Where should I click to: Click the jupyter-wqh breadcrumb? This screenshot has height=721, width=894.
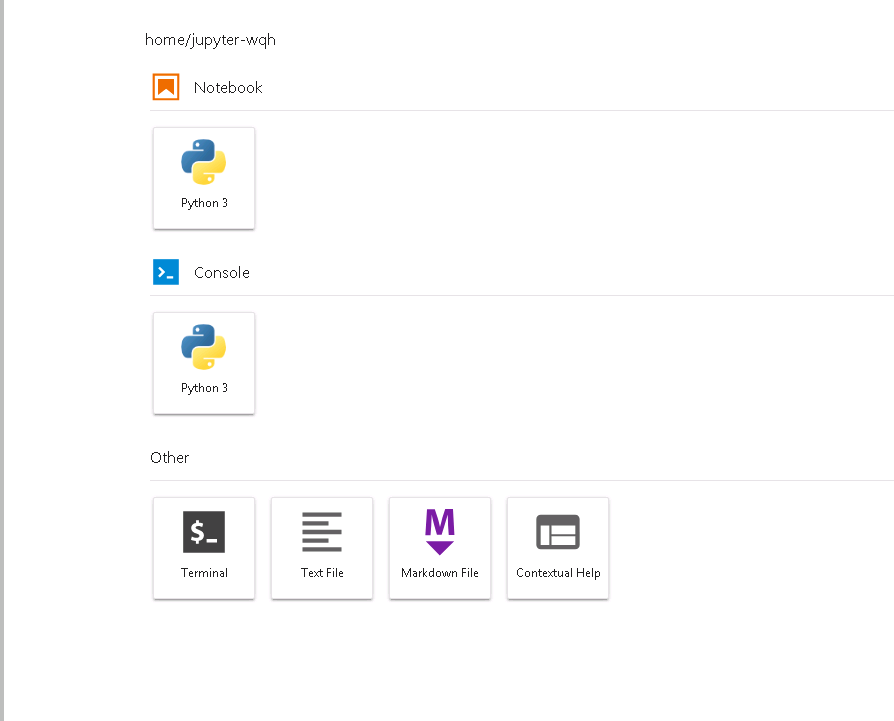coord(231,40)
